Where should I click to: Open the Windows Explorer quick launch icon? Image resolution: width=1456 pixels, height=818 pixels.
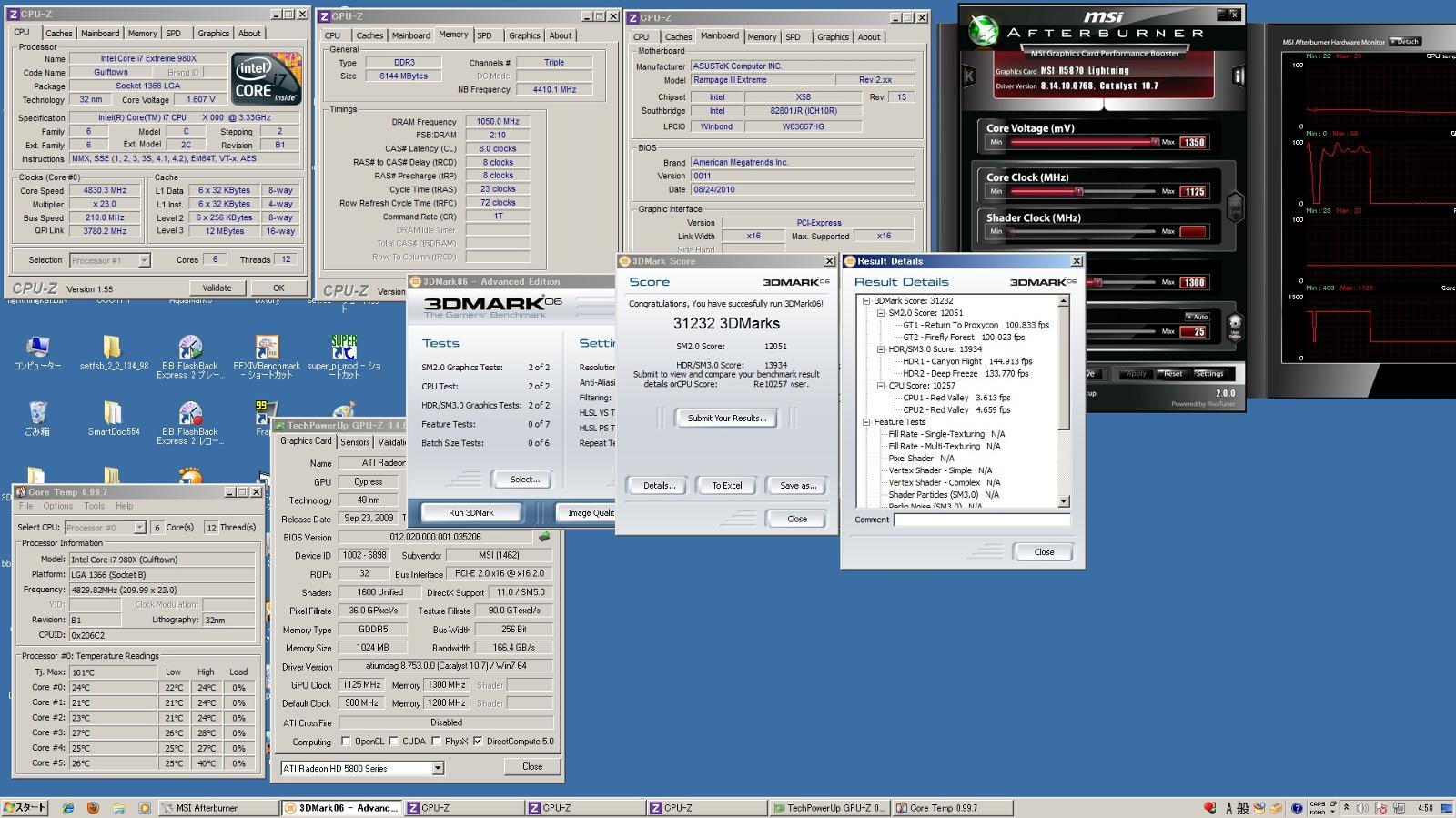(x=118, y=807)
